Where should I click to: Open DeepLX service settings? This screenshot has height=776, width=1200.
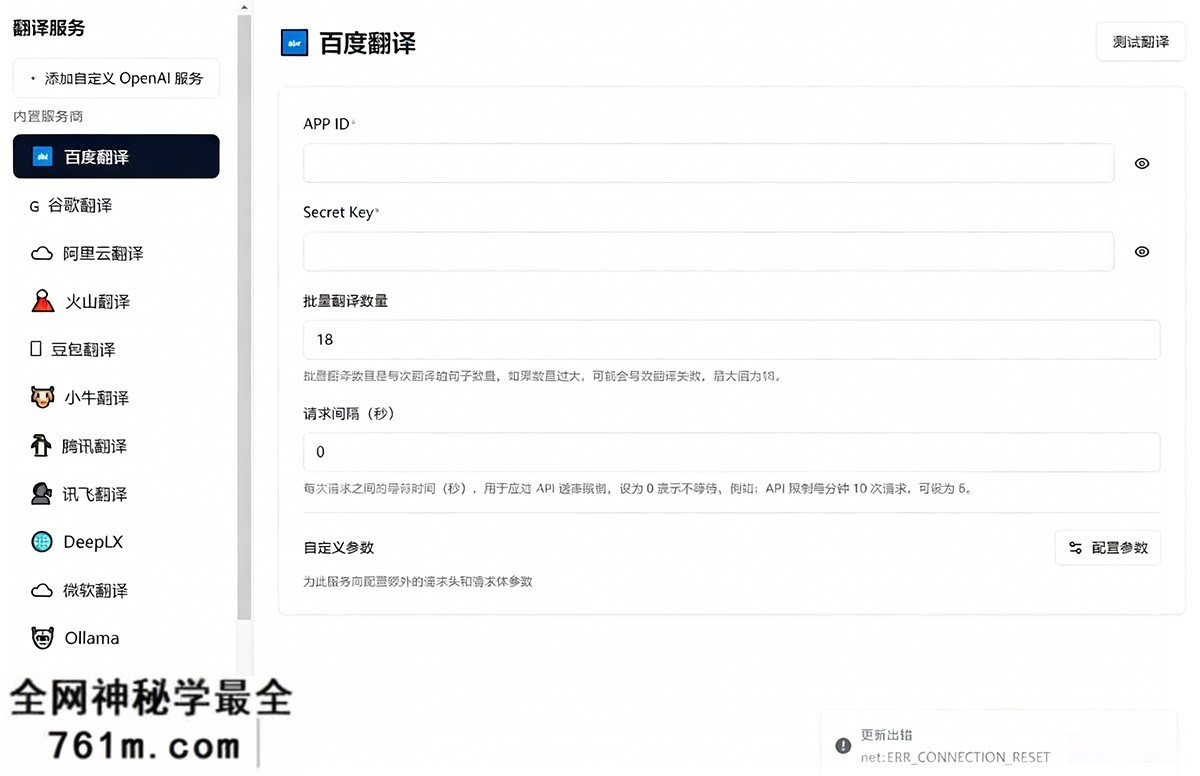point(116,542)
